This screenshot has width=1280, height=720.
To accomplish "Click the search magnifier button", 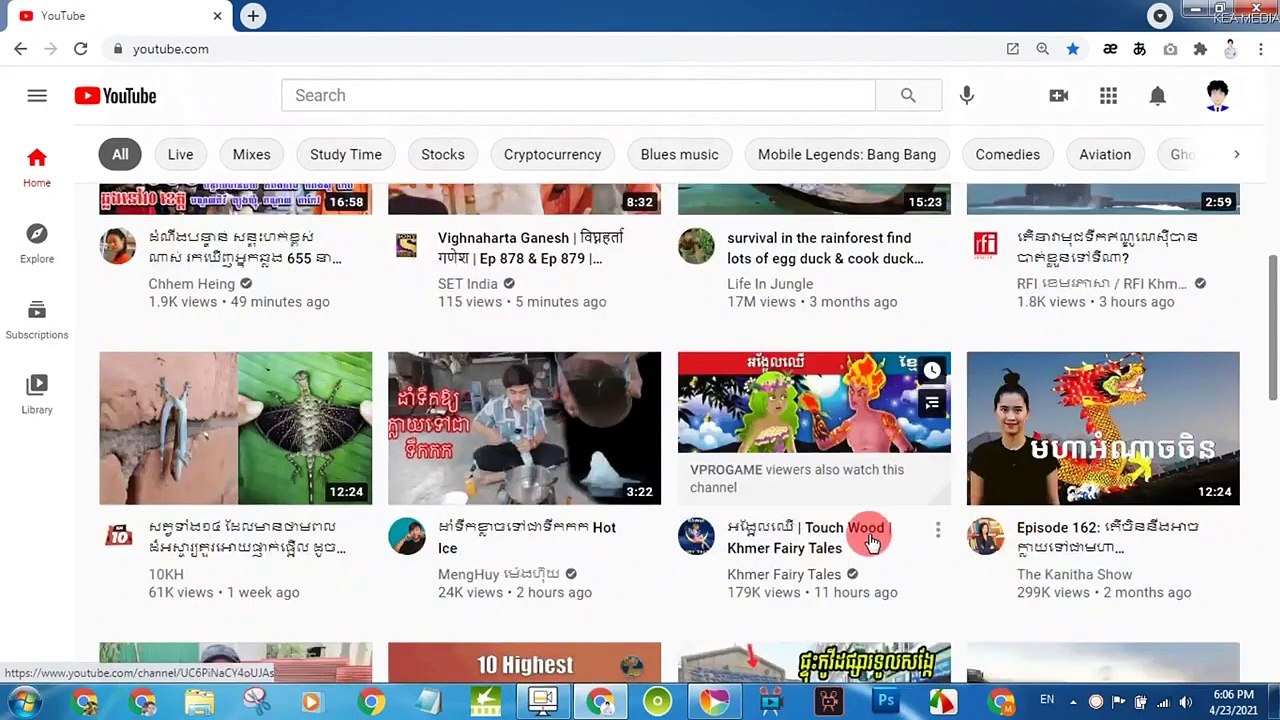I will click(x=908, y=96).
